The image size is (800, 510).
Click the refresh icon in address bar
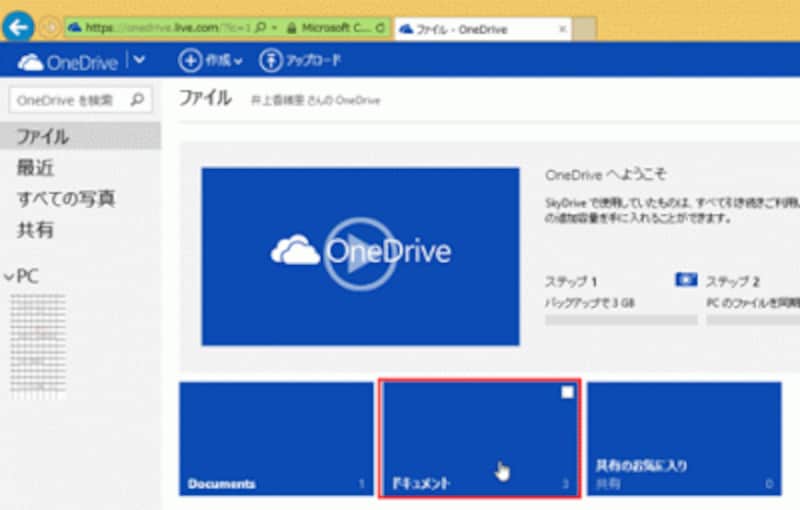click(380, 28)
